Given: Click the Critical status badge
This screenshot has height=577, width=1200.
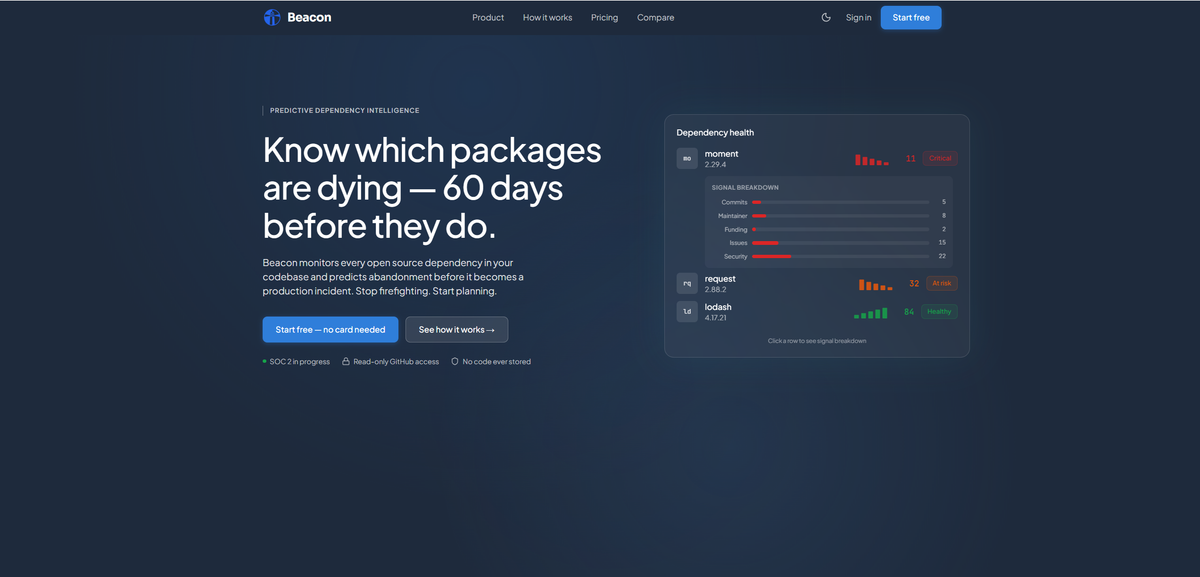Looking at the screenshot, I should coord(940,158).
